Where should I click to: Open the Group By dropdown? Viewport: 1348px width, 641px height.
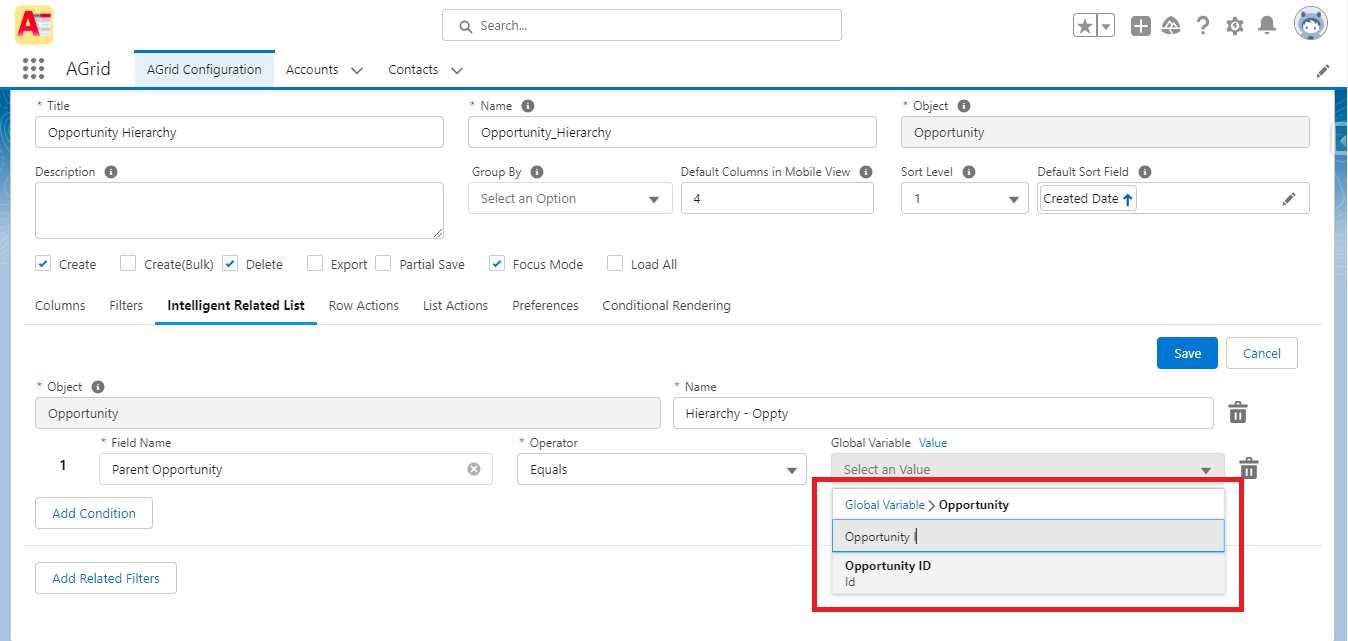570,199
